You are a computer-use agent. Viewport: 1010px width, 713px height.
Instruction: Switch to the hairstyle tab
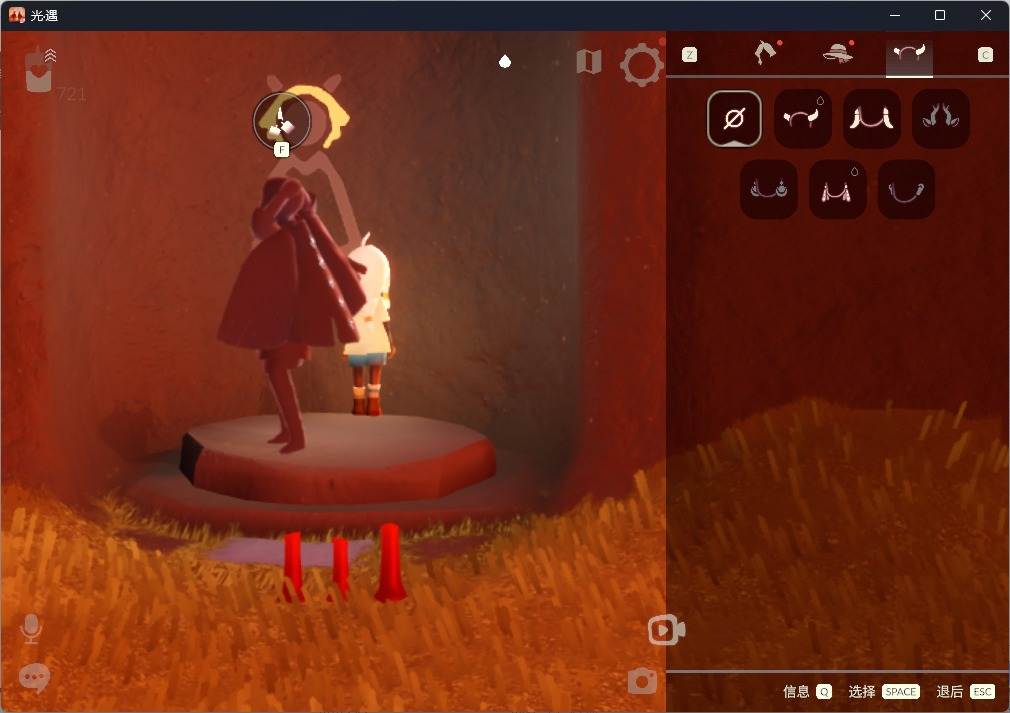tap(765, 53)
